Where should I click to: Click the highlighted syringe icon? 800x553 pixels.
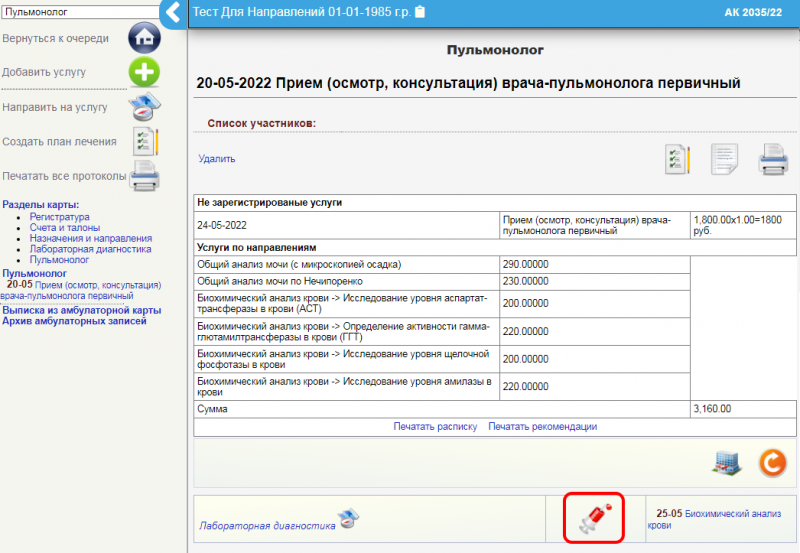click(594, 518)
